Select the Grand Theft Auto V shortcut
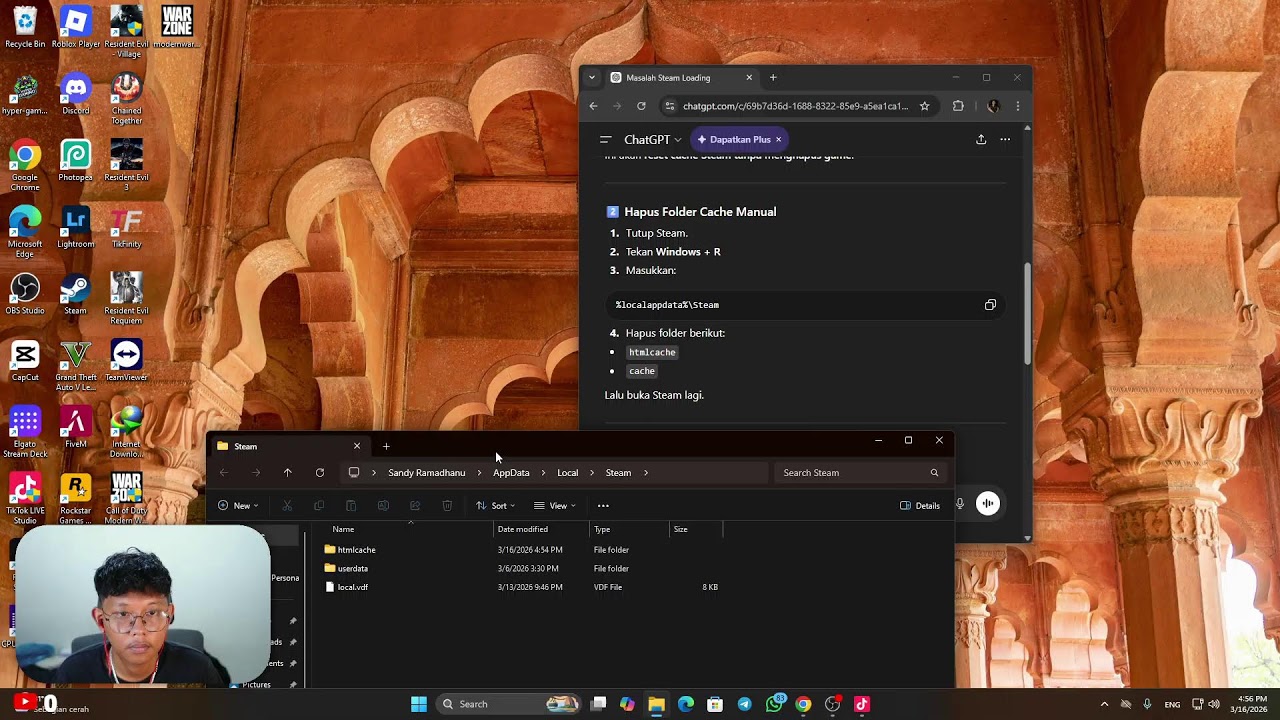1280x720 pixels. 76,365
